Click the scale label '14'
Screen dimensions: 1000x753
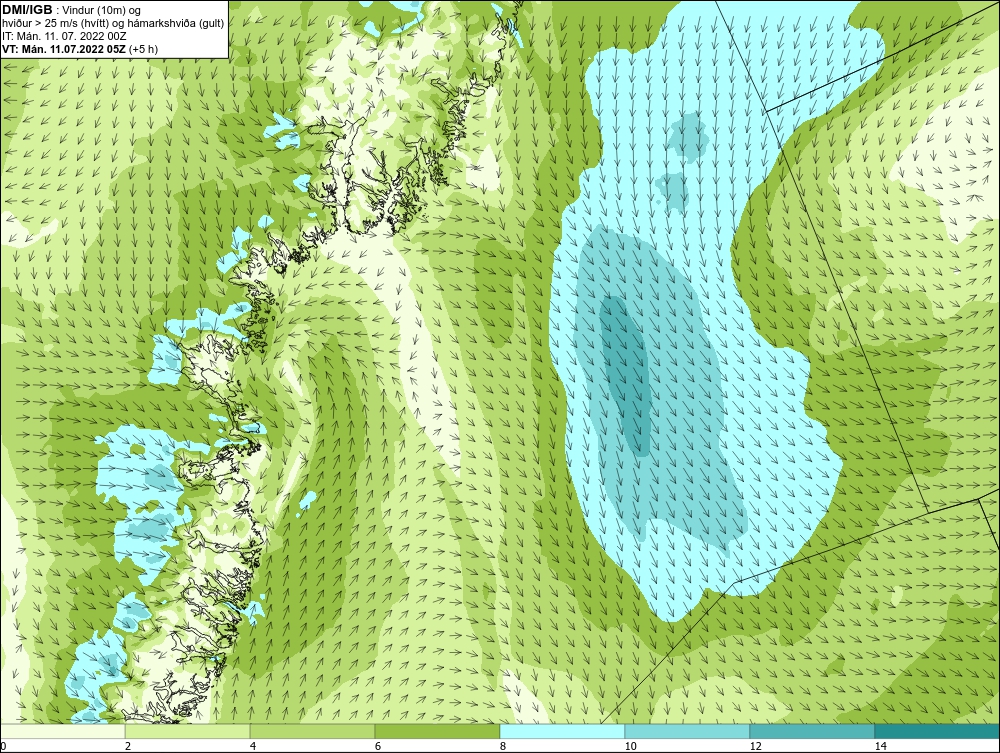pyautogui.click(x=880, y=747)
